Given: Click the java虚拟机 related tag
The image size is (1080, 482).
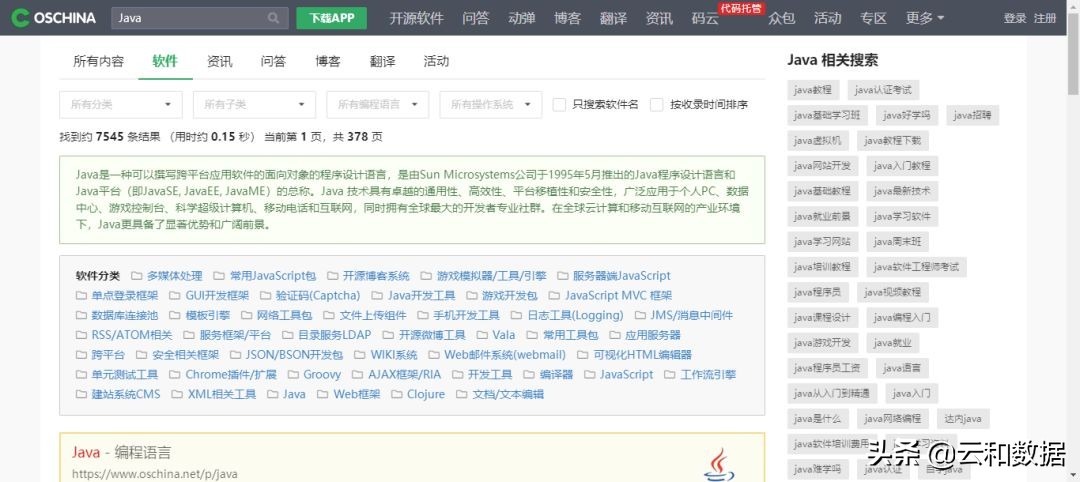Looking at the screenshot, I should coord(818,140).
